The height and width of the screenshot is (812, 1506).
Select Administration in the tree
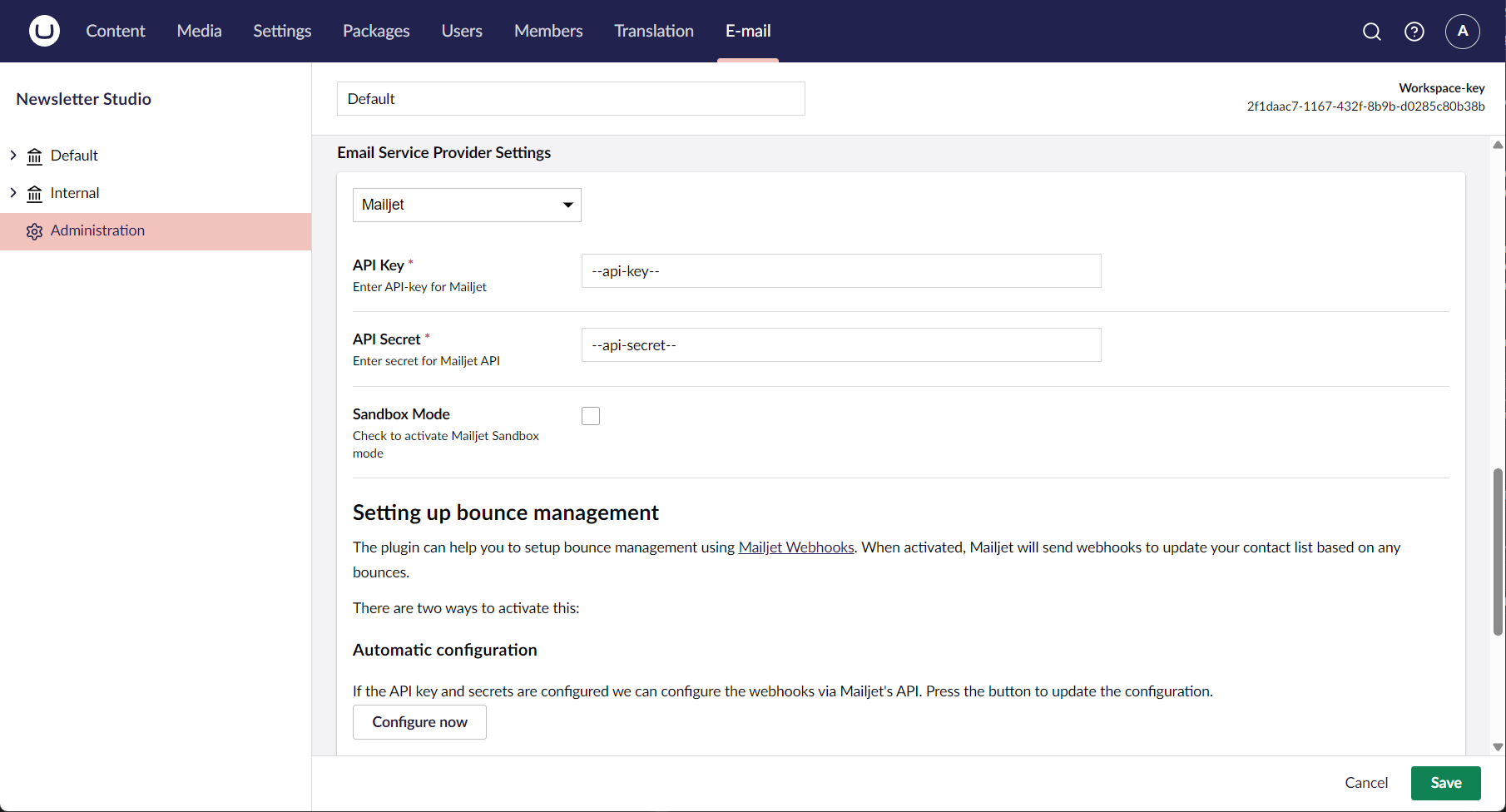point(156,231)
